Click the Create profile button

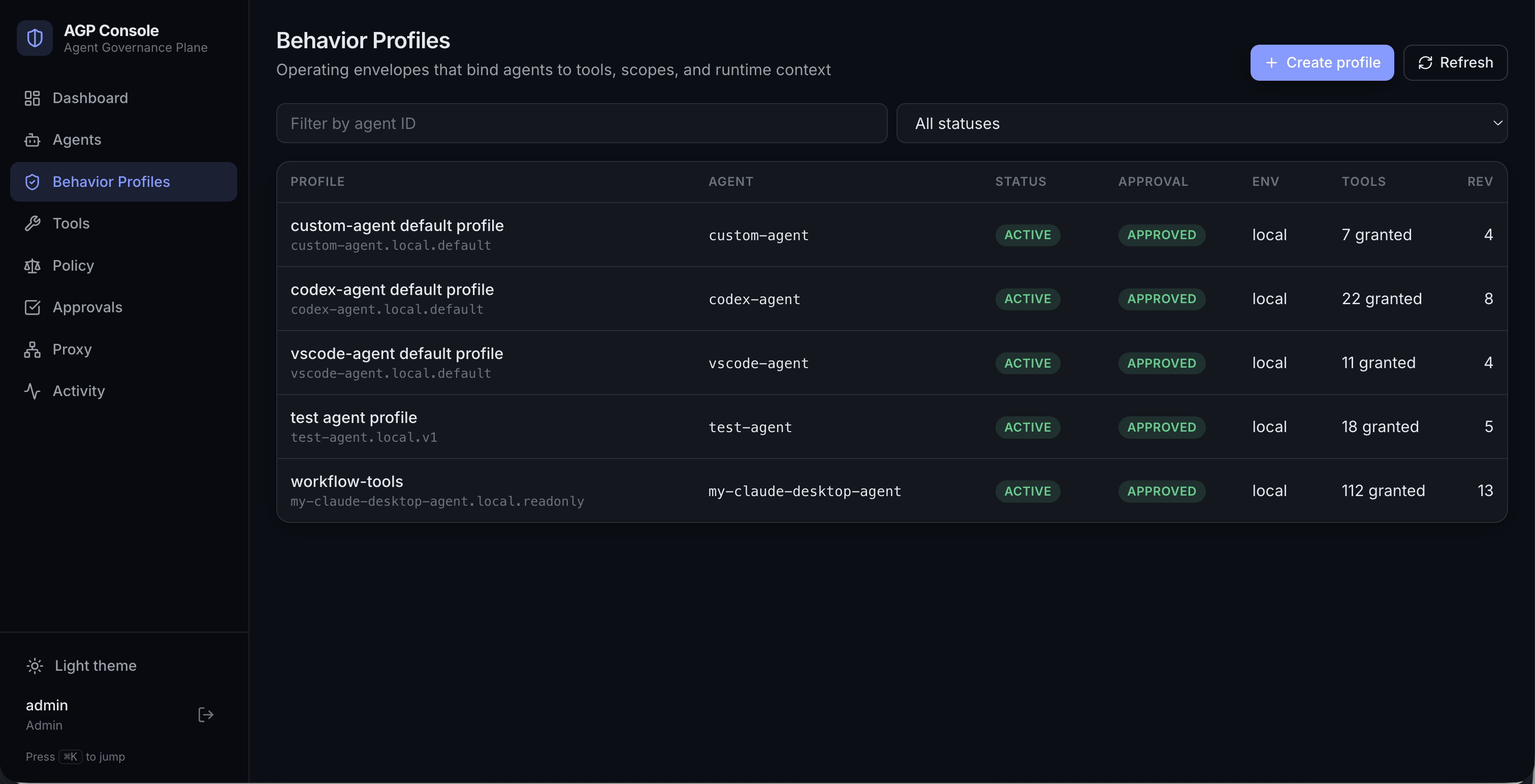1322,62
